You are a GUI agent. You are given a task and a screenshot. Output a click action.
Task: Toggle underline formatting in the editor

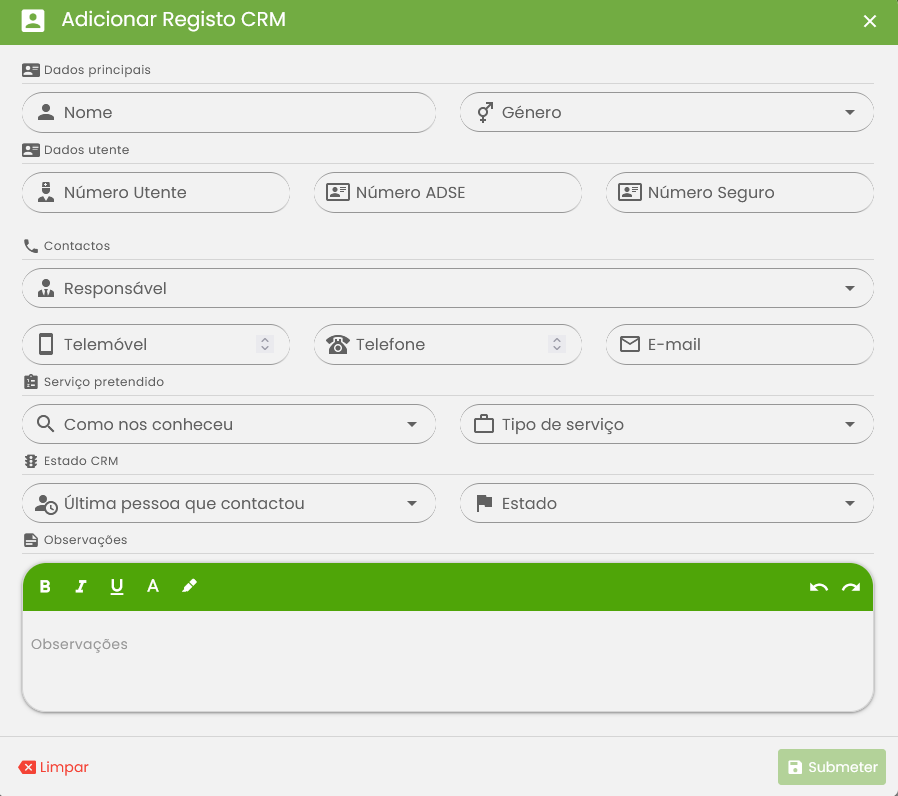(x=117, y=586)
